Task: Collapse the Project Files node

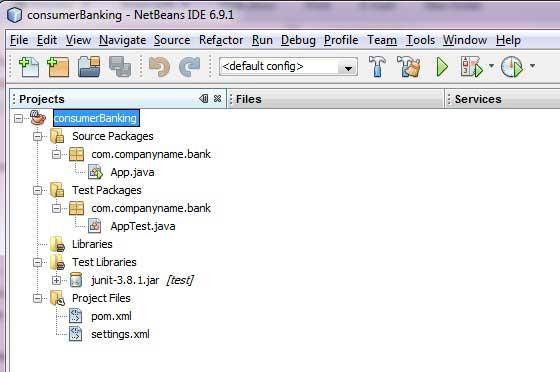Action: [38, 298]
